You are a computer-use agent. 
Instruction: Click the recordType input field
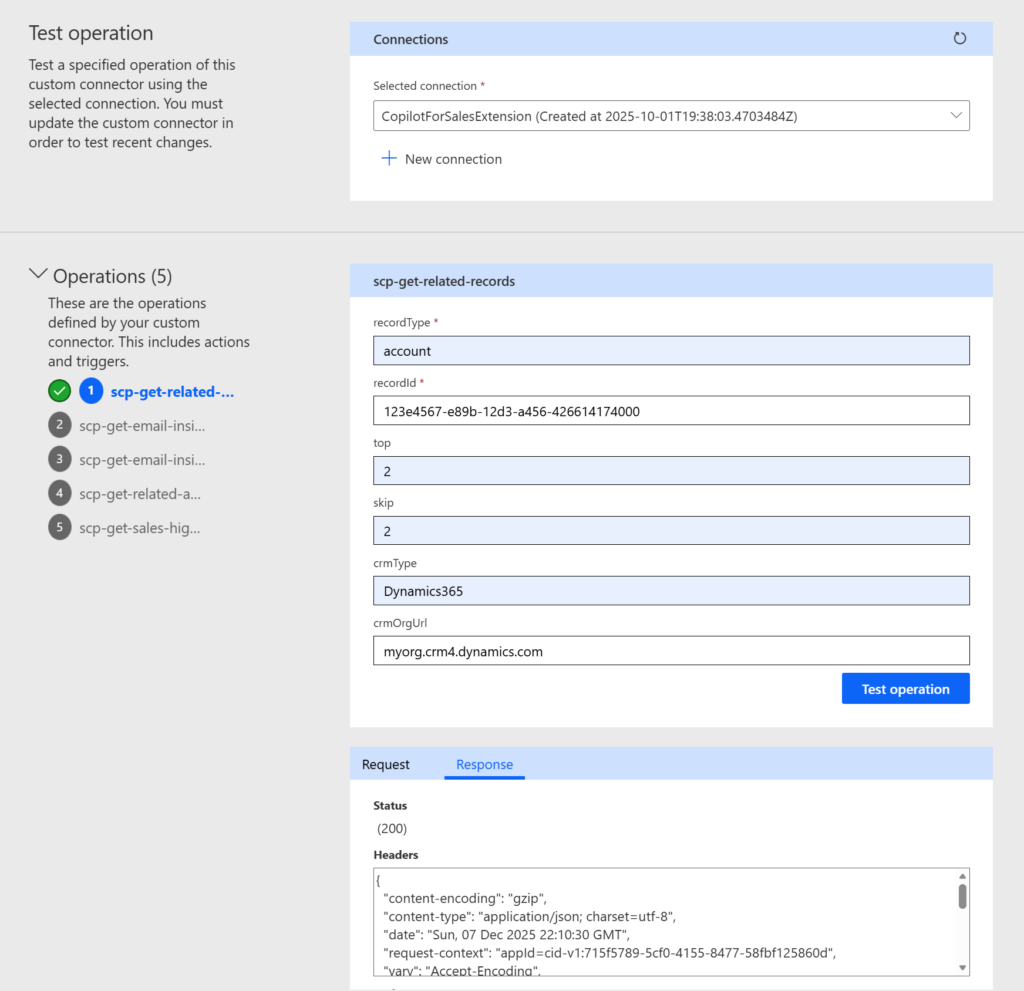tap(671, 351)
